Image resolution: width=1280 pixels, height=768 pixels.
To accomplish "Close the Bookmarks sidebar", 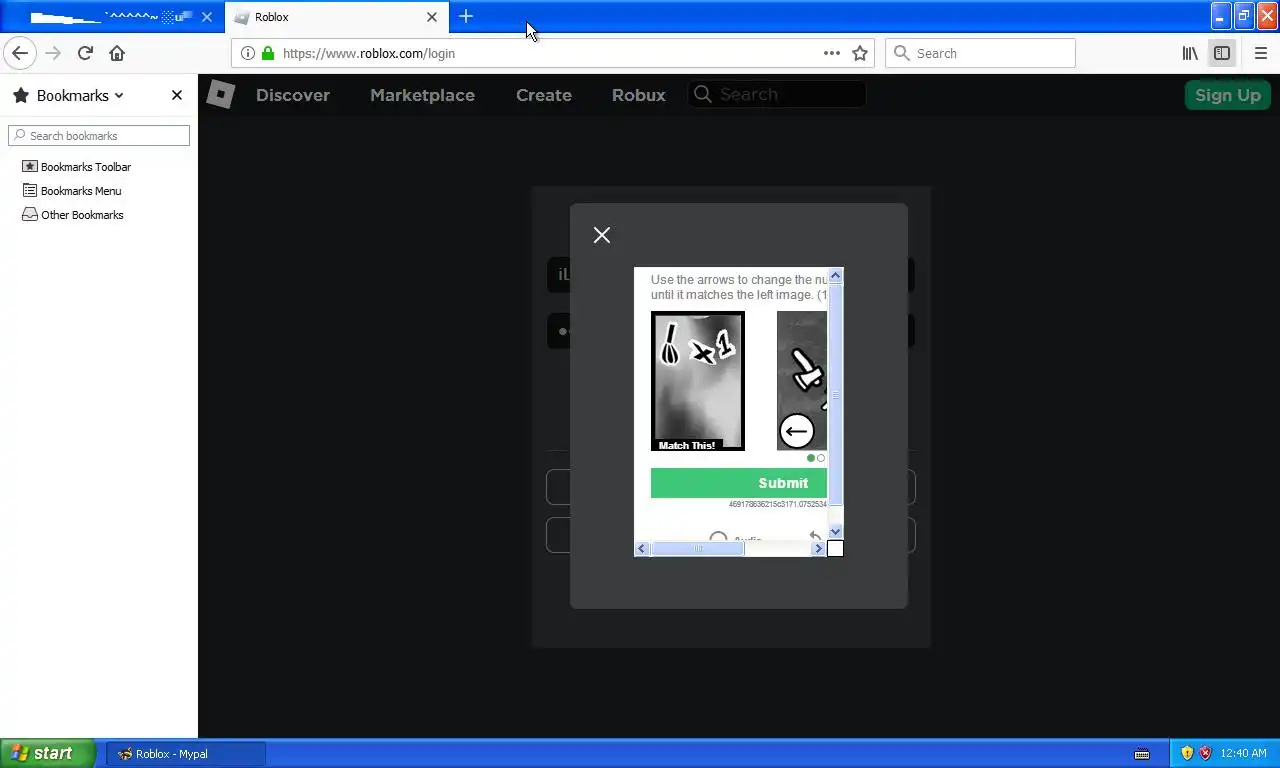I will point(177,95).
